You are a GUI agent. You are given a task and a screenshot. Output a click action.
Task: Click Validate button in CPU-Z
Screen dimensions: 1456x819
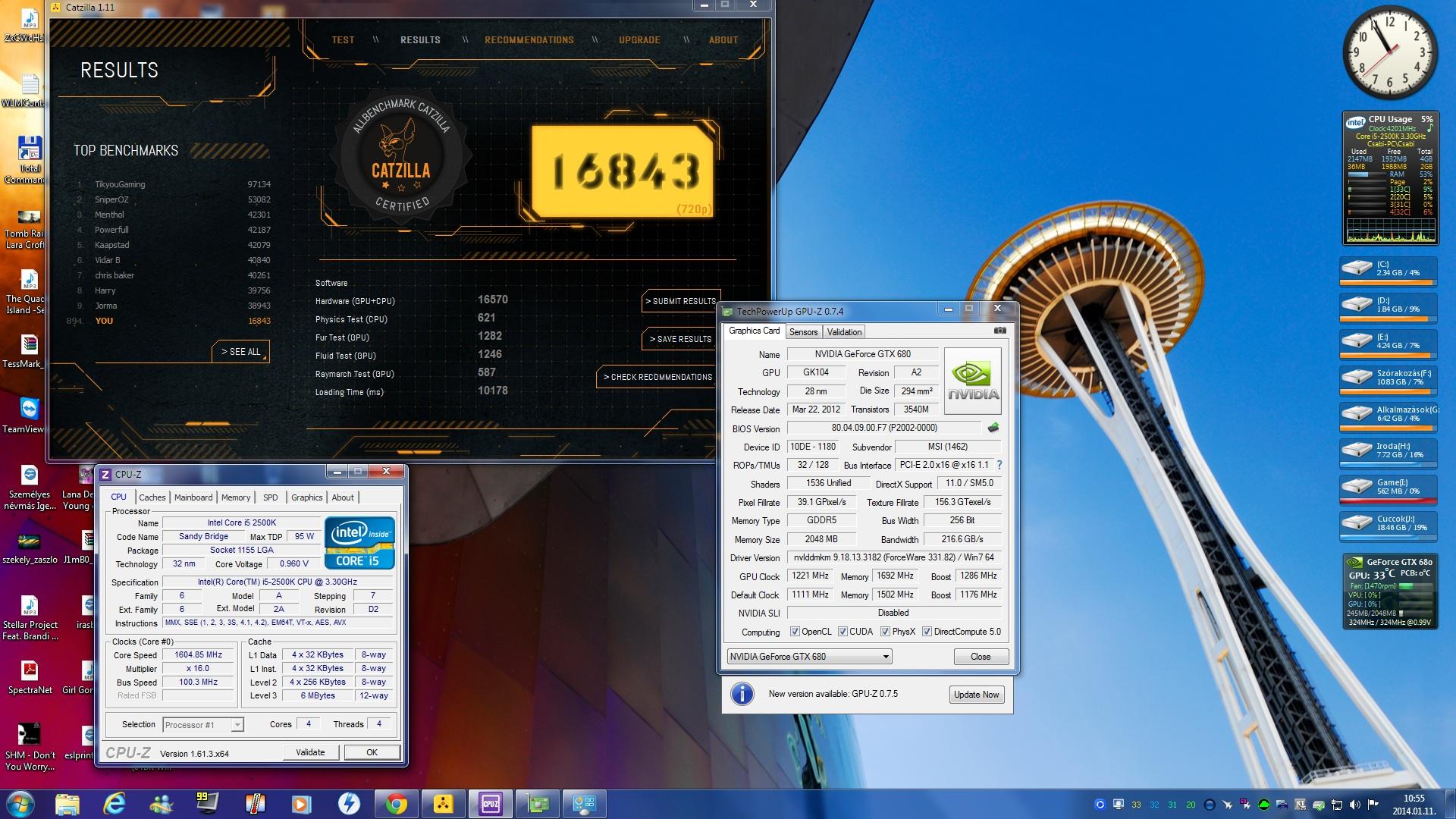(310, 752)
